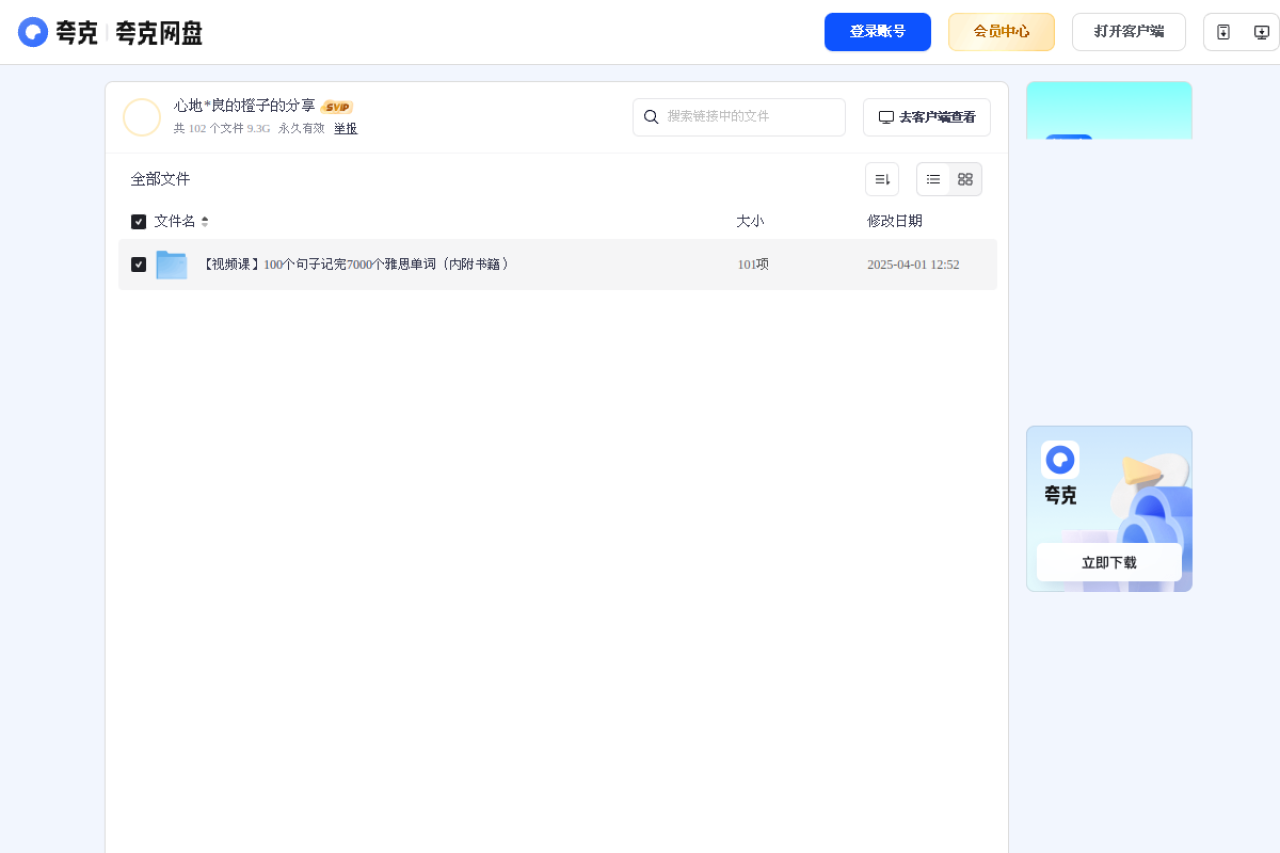This screenshot has height=853, width=1280.
Task: Click 全部文件 breadcrumb tab
Action: point(159,179)
